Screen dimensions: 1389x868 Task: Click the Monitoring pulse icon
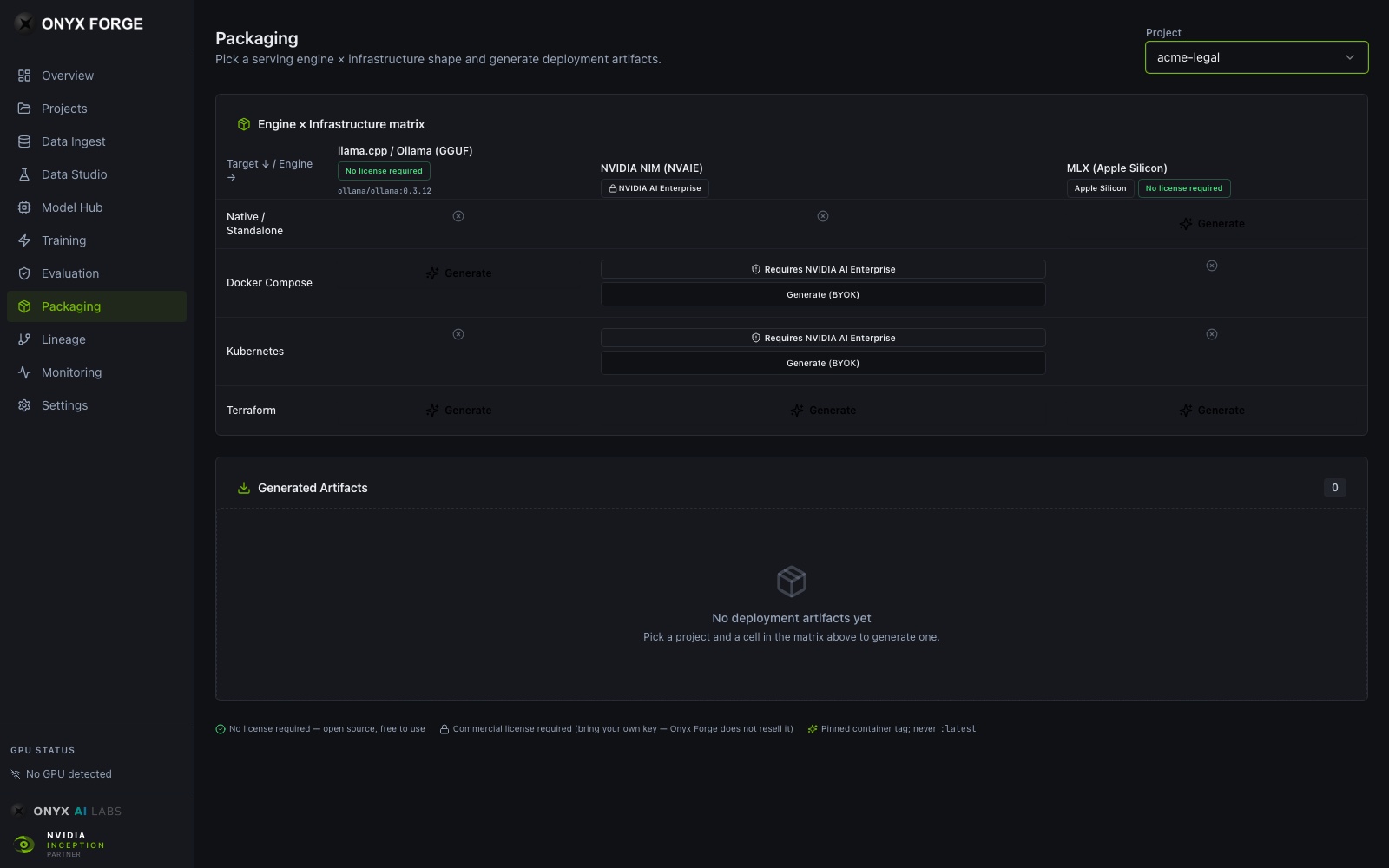tap(24, 372)
